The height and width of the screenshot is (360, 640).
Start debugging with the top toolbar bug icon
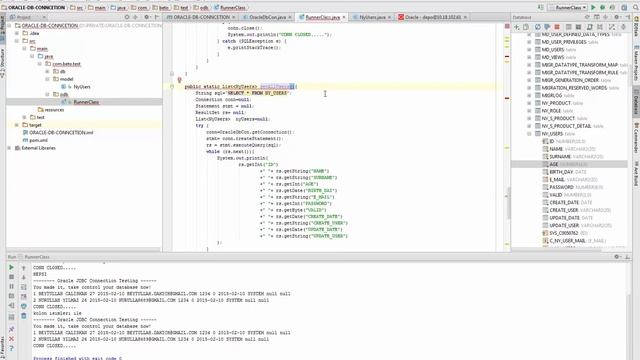click(602, 7)
